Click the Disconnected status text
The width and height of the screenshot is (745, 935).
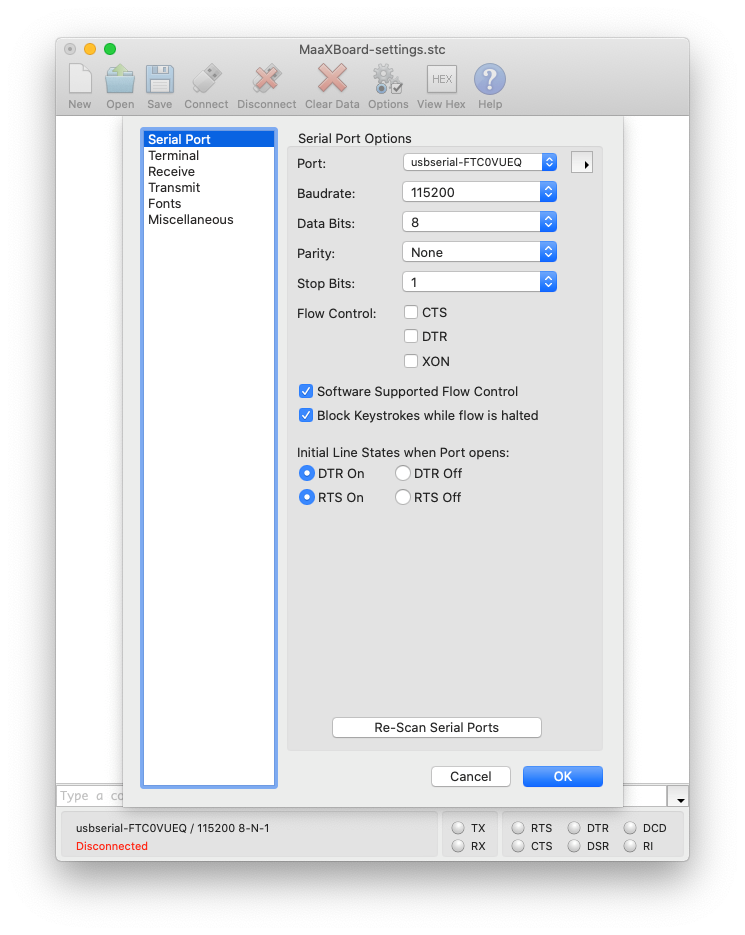coord(112,846)
